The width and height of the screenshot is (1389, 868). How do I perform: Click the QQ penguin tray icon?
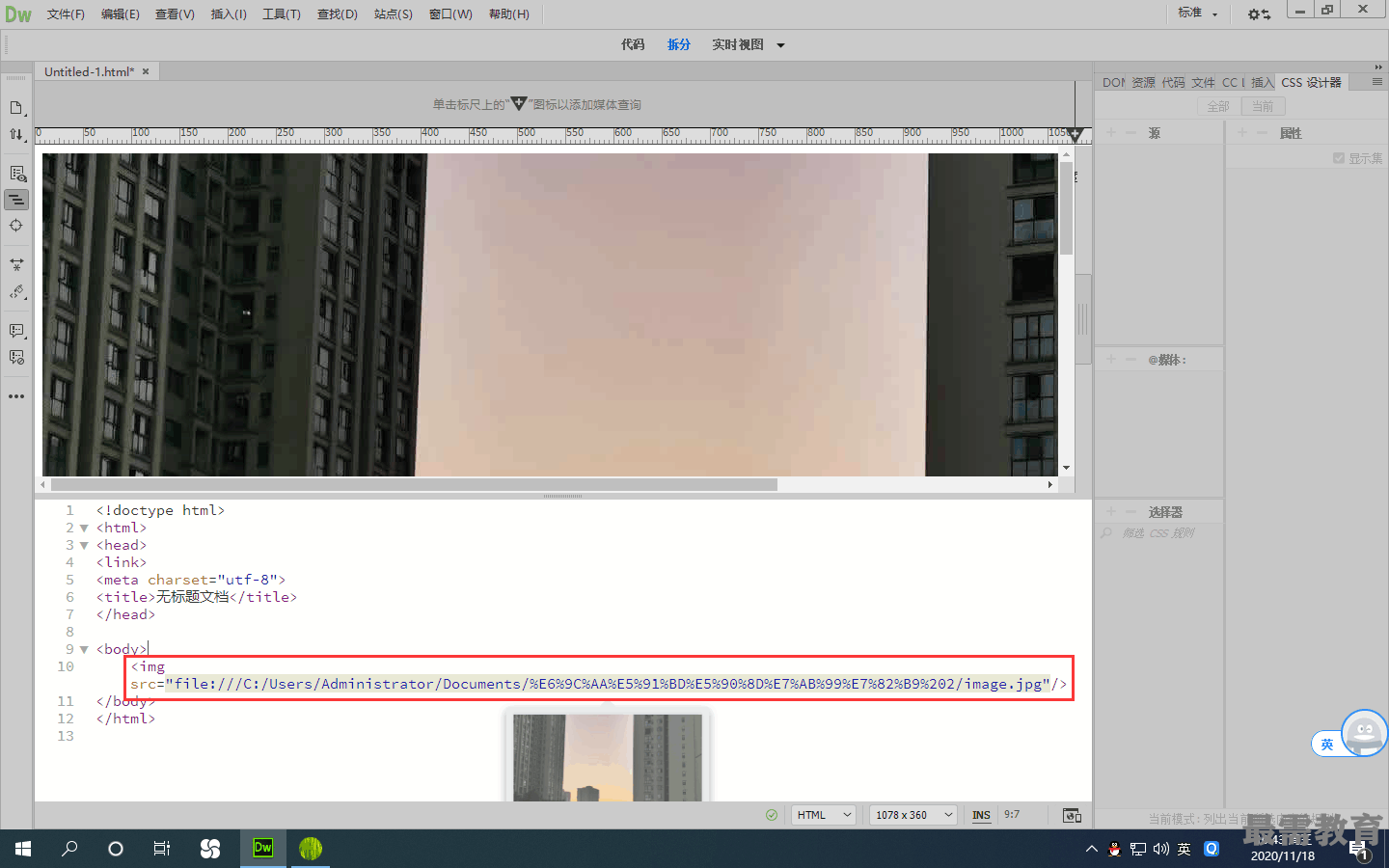(x=1114, y=849)
